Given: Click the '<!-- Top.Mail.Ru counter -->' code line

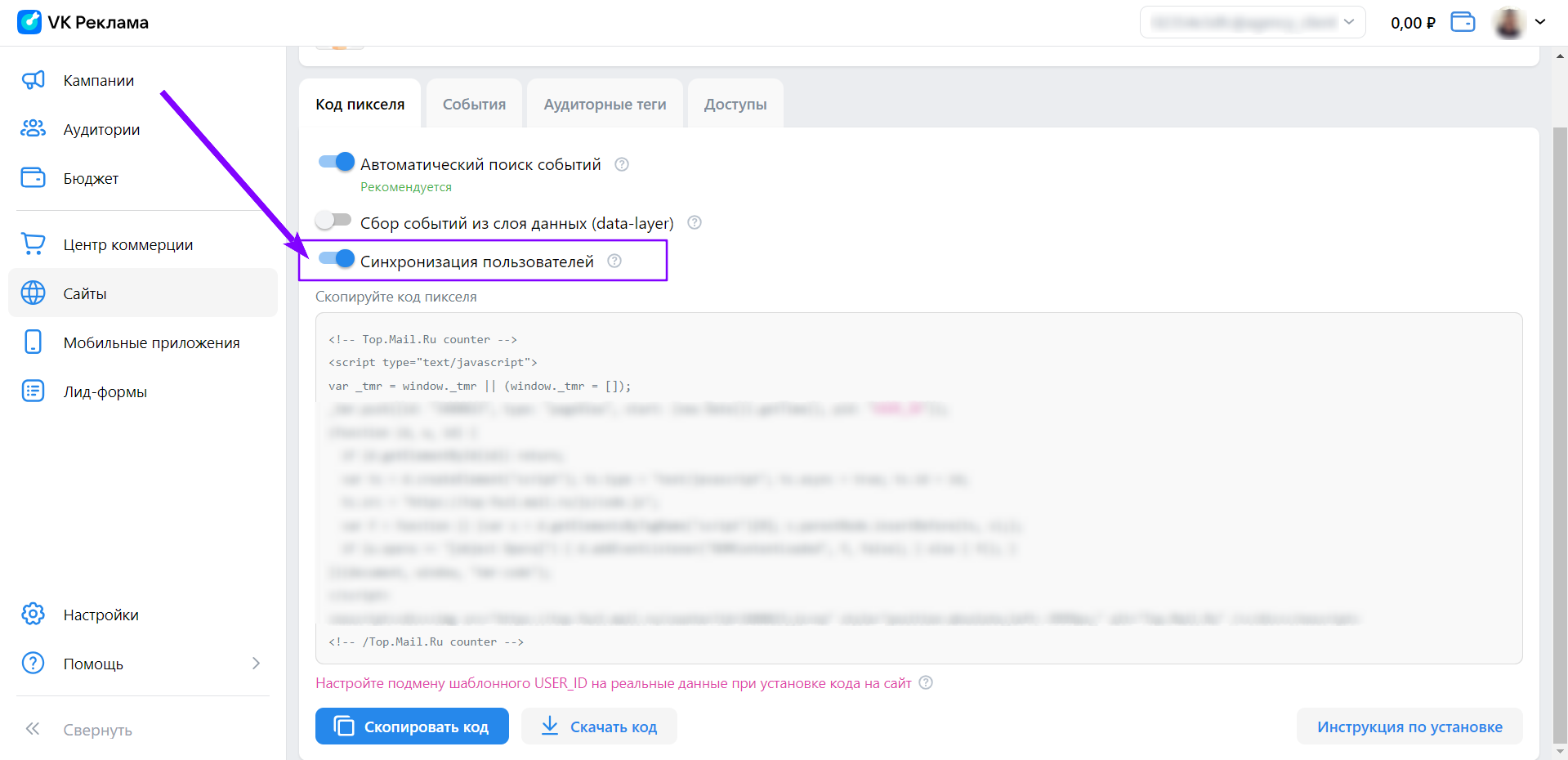Looking at the screenshot, I should point(422,339).
